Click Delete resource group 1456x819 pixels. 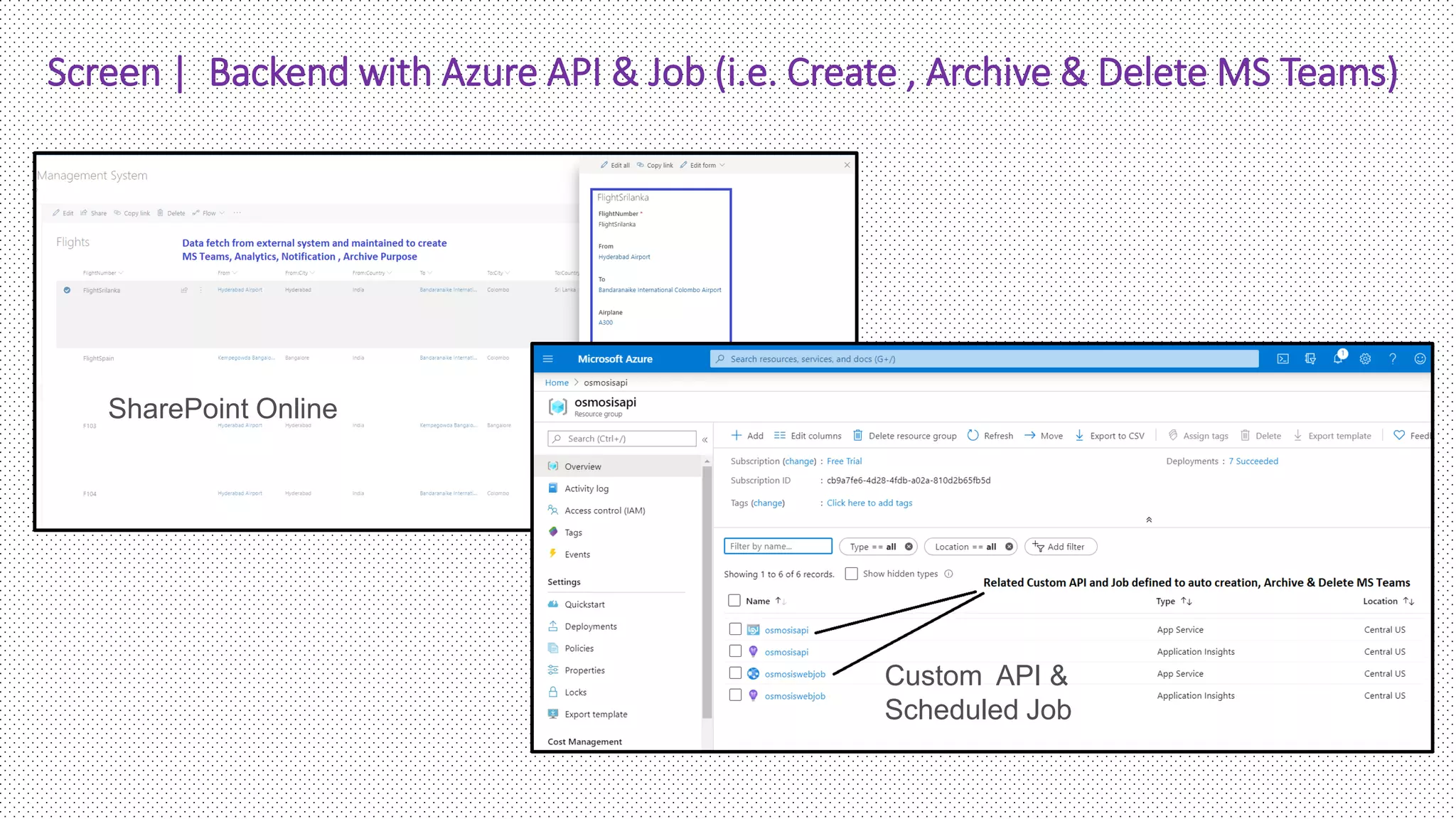point(905,436)
